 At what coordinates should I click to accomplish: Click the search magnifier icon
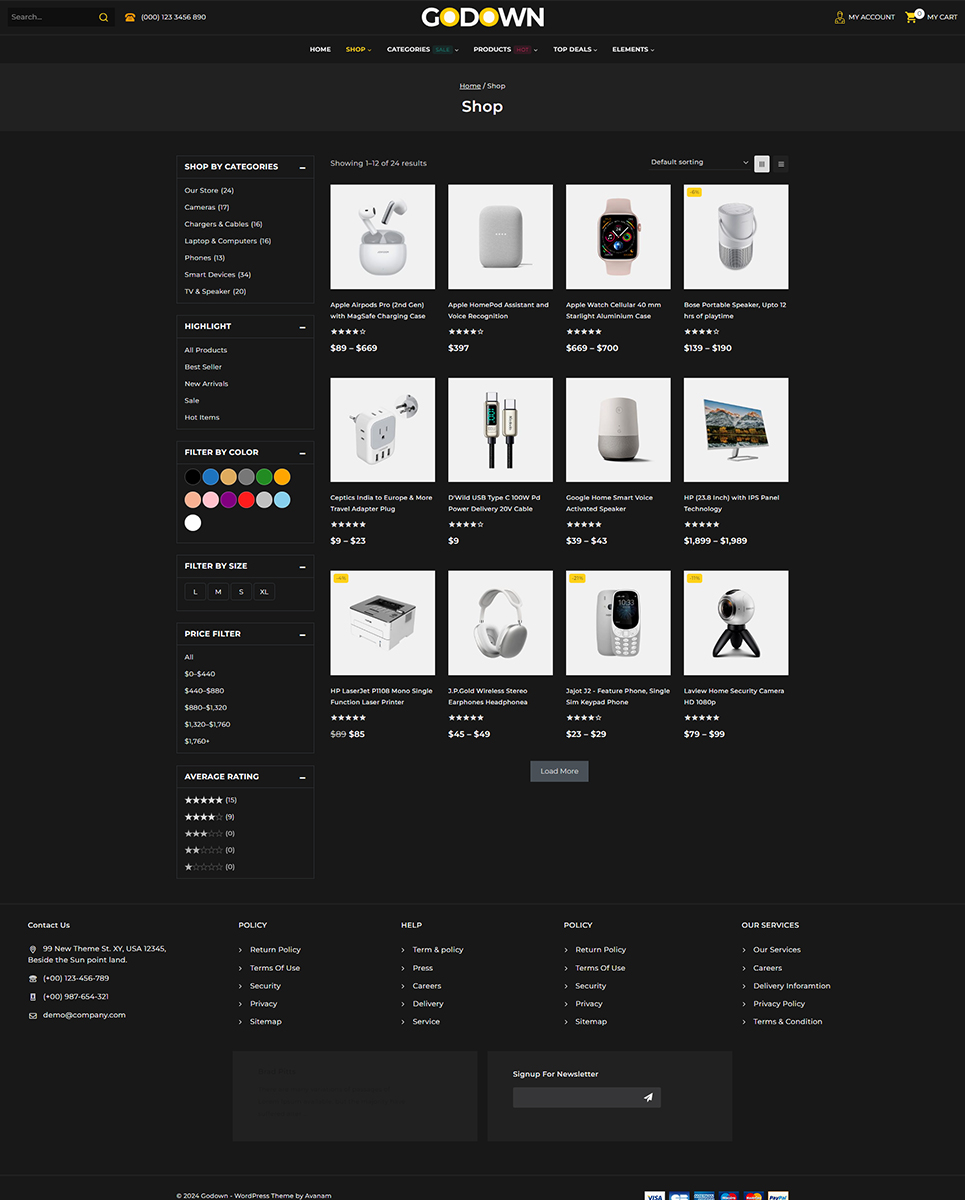[x=103, y=17]
